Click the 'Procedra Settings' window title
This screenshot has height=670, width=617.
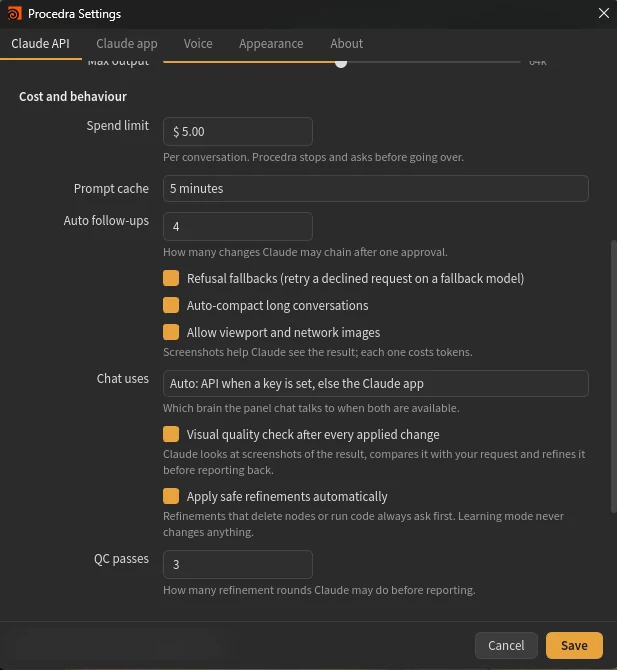coord(74,14)
